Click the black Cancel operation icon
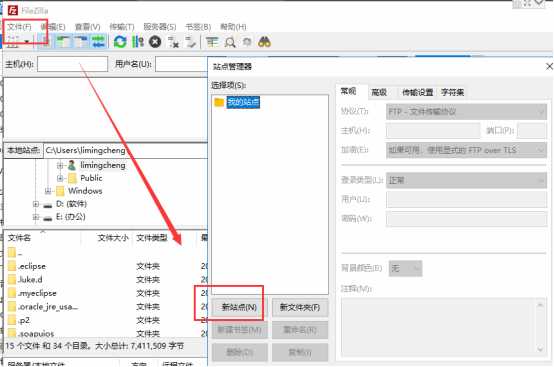The image size is (554, 367). (x=155, y=42)
